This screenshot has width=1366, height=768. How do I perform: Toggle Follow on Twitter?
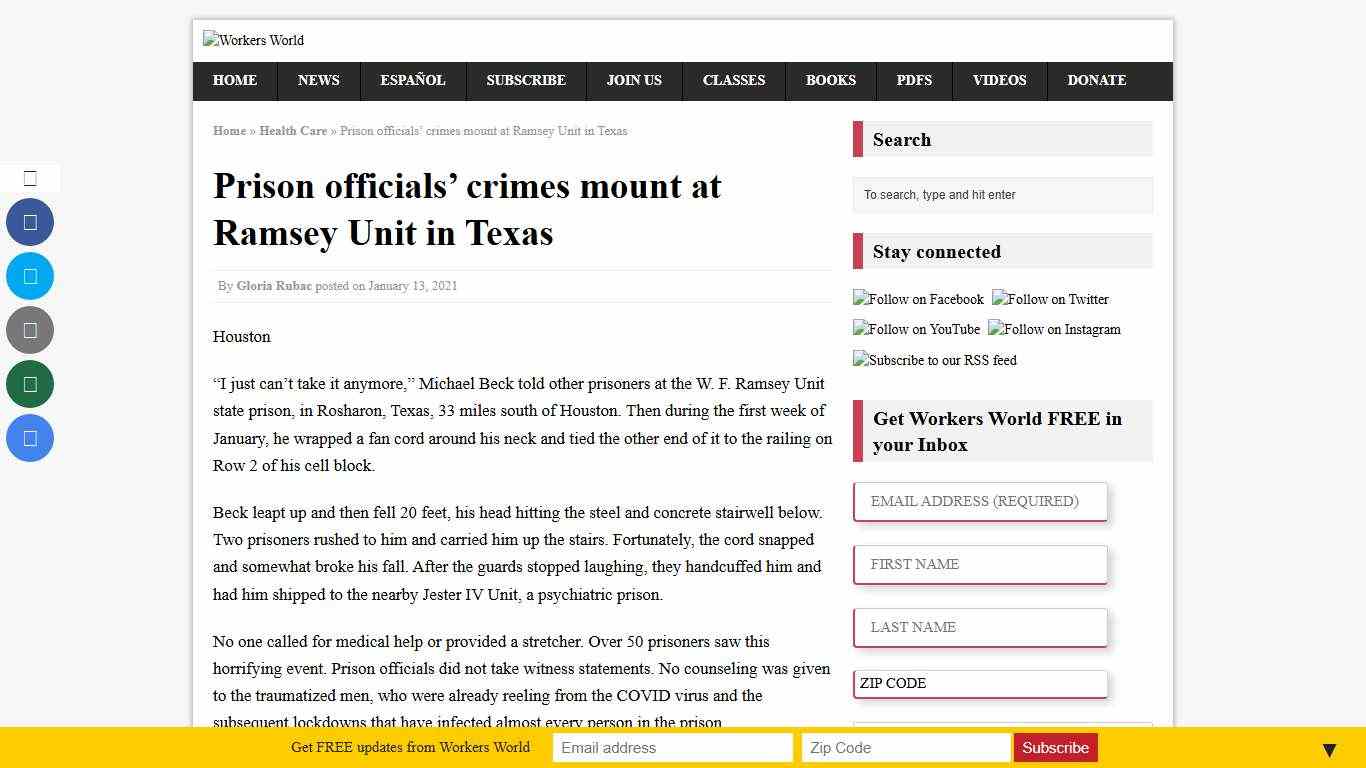pyautogui.click(x=1050, y=299)
